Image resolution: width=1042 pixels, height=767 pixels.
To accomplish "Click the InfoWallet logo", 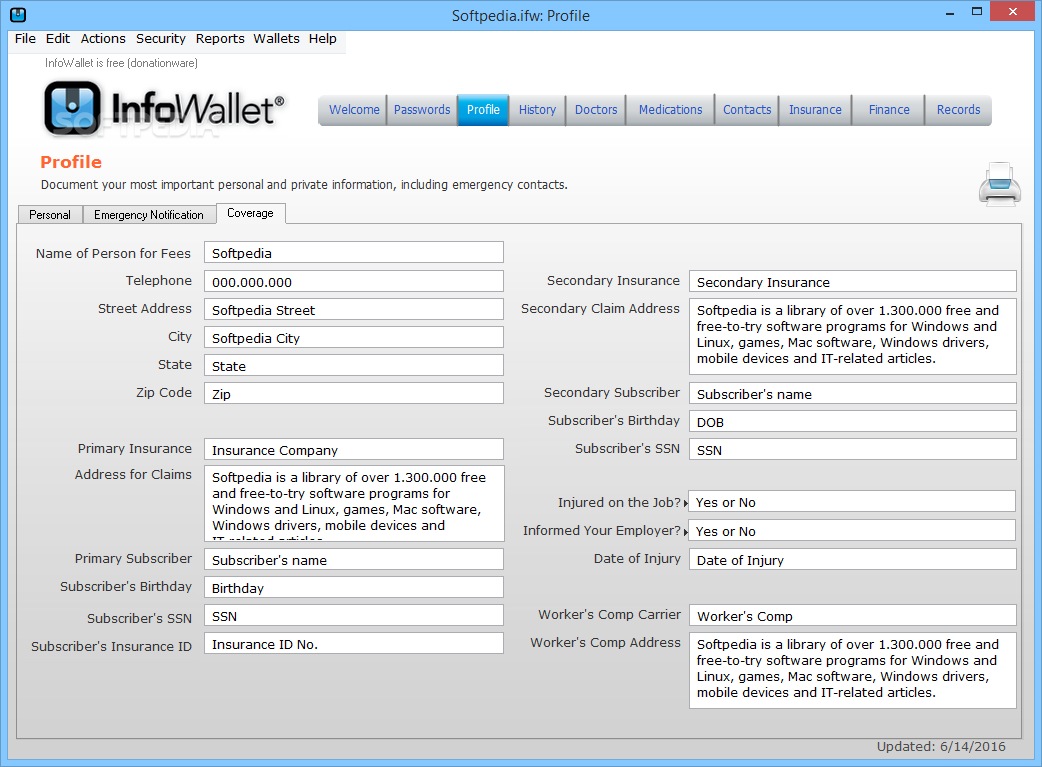I will [x=164, y=108].
